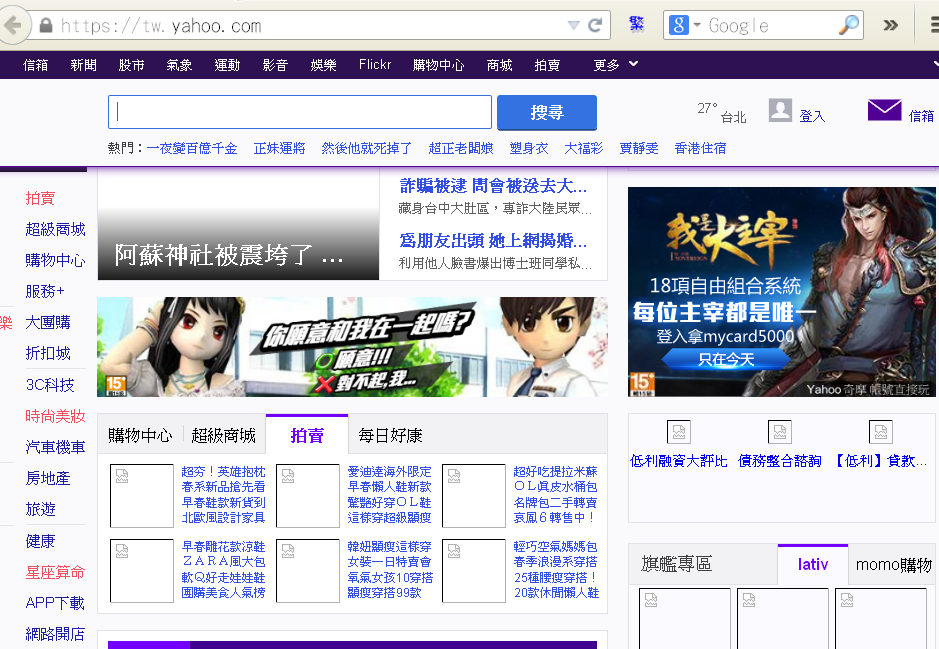Image resolution: width=939 pixels, height=649 pixels.
Task: Open auction link 早春雕花款涼鞋
Action: pyautogui.click(x=223, y=547)
